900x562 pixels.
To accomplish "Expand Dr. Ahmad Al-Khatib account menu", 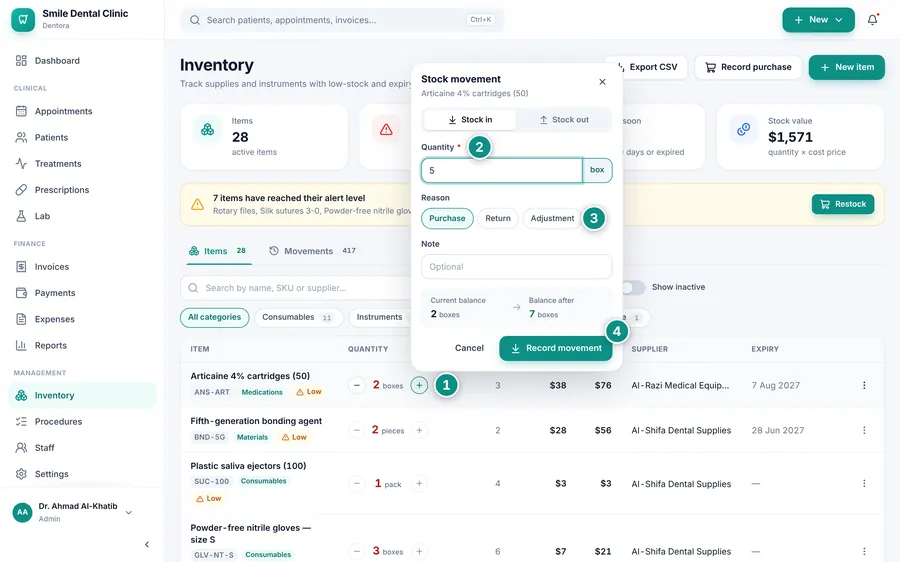I will tap(73, 512).
